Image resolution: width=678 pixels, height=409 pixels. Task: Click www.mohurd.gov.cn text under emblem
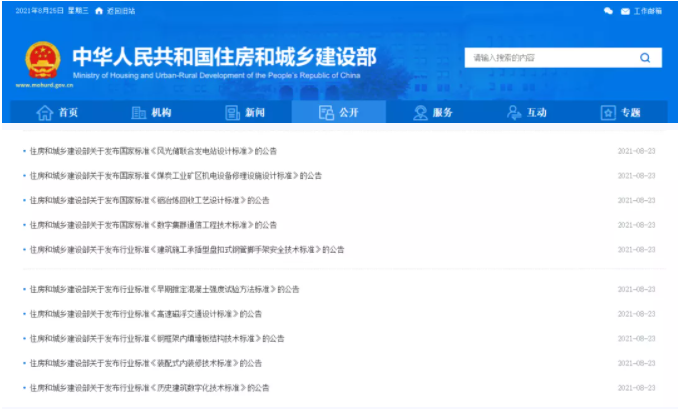pos(44,85)
